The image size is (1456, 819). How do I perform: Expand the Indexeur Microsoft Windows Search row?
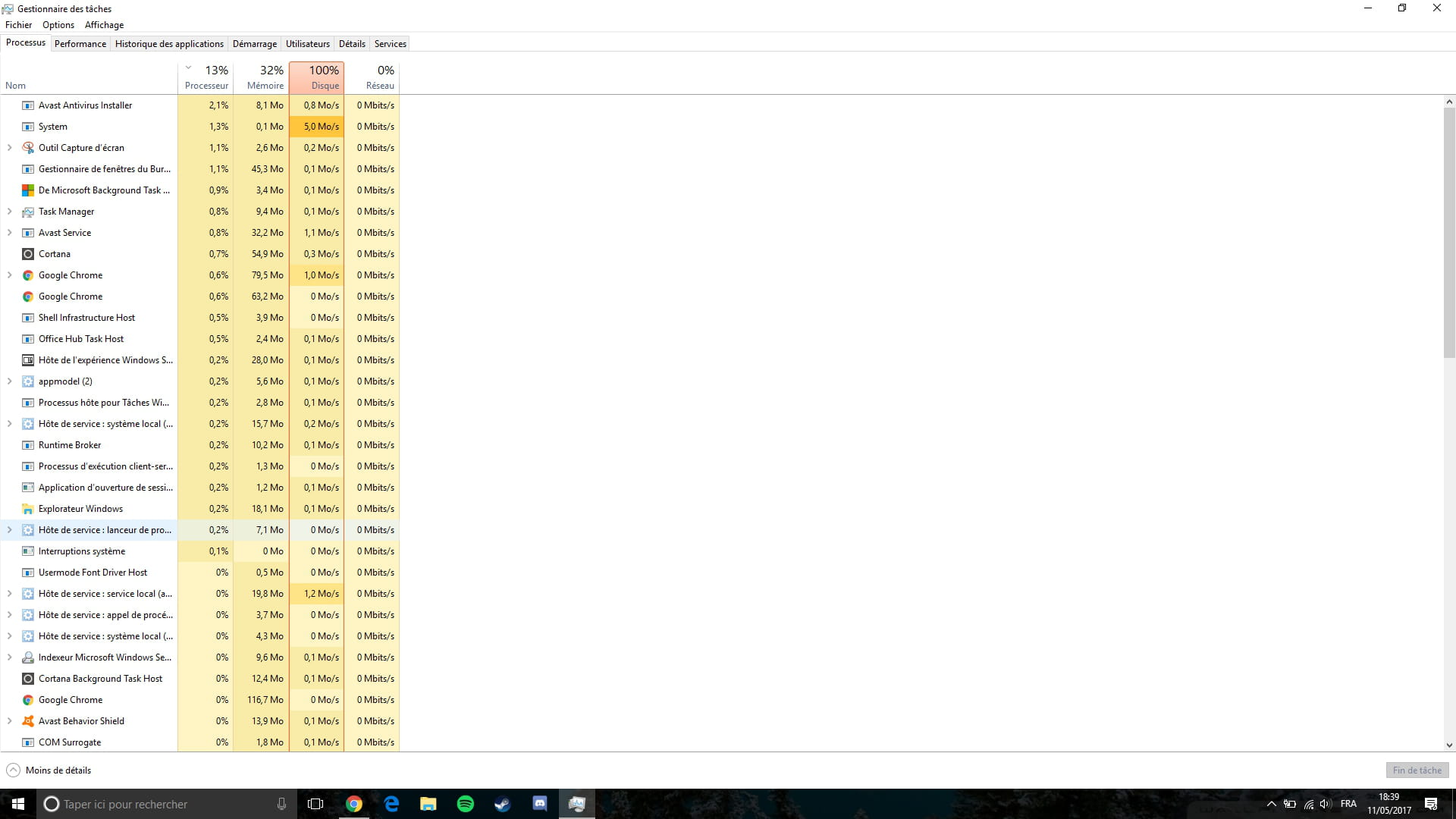pos(10,657)
